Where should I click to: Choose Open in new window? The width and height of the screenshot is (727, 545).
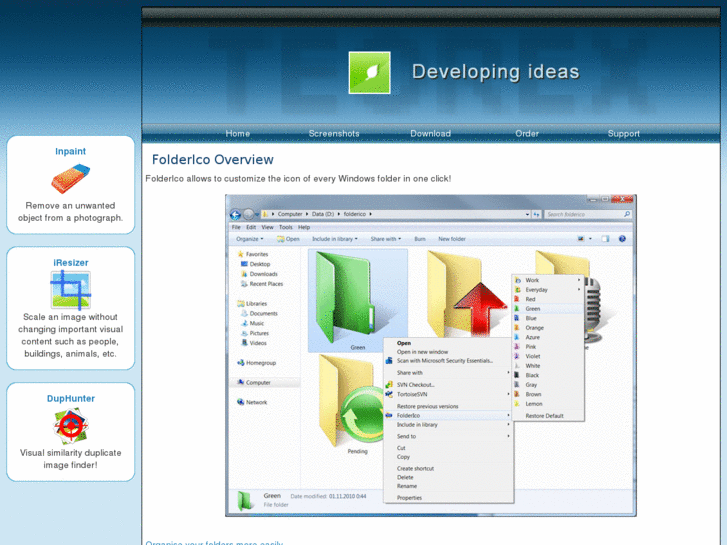coord(422,352)
